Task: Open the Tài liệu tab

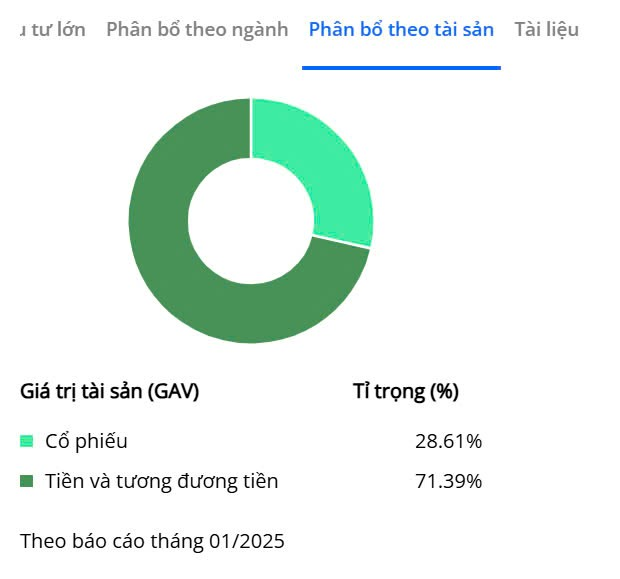Action: (x=546, y=29)
